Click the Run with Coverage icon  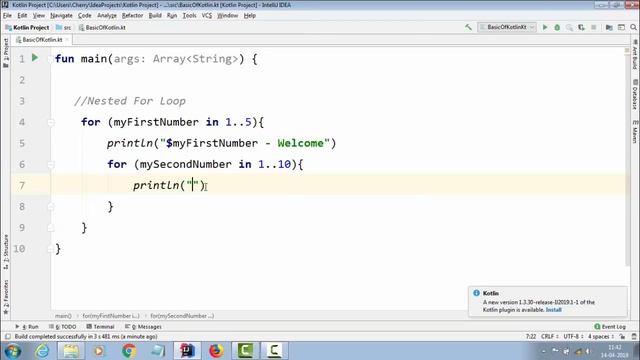[569, 27]
